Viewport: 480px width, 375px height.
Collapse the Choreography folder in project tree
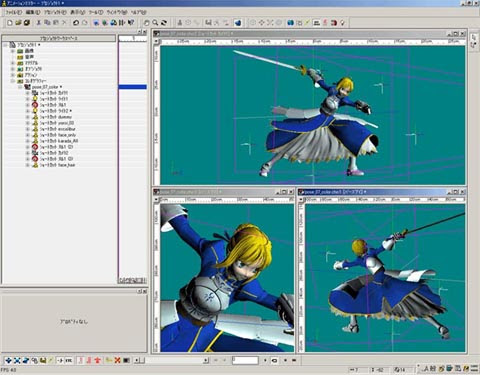[x=13, y=81]
